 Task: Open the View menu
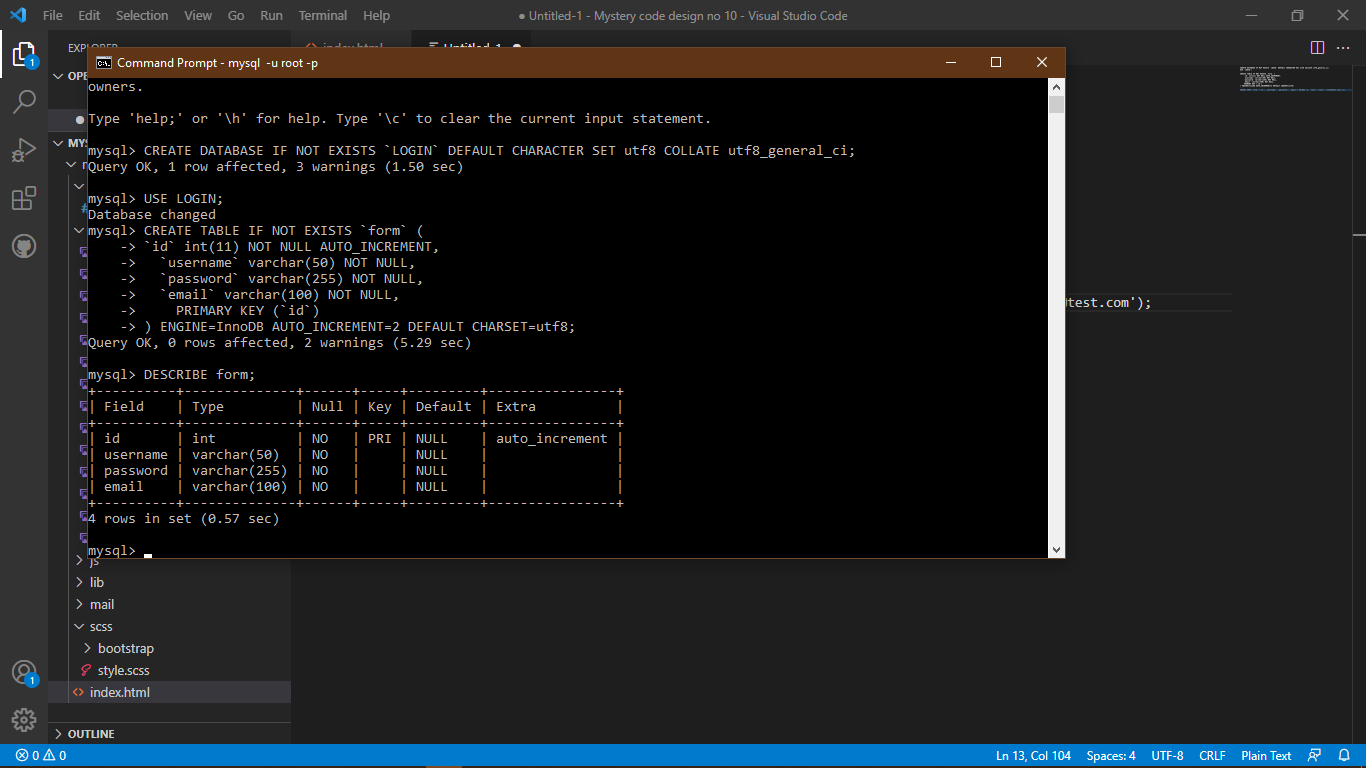(x=198, y=16)
